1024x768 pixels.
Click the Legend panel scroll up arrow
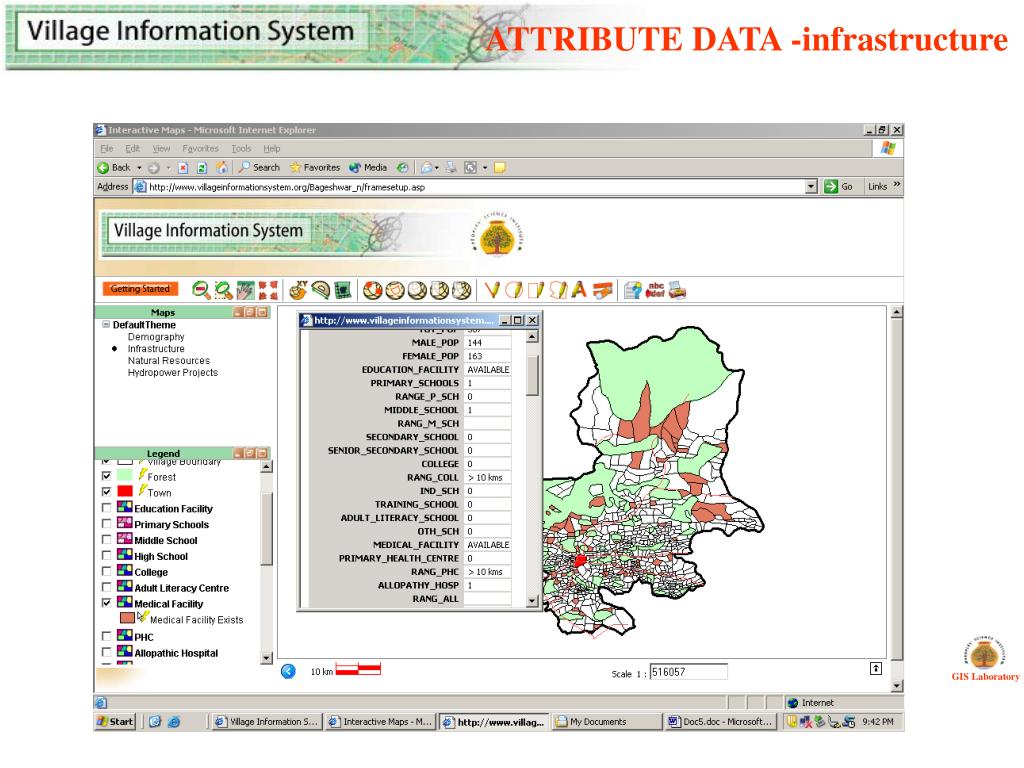point(266,466)
